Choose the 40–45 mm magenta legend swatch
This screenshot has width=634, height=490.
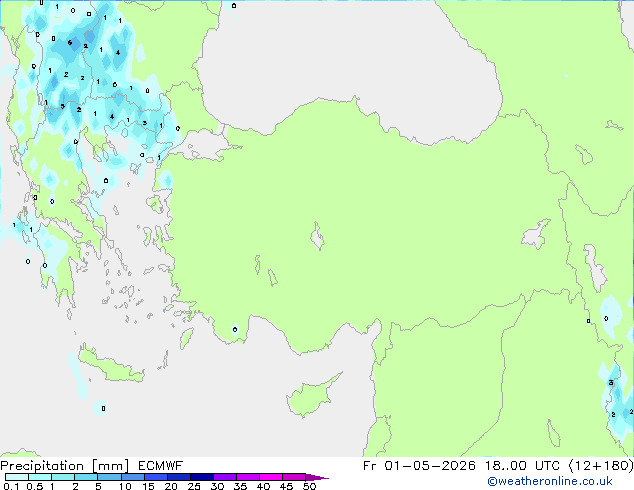(x=271, y=477)
